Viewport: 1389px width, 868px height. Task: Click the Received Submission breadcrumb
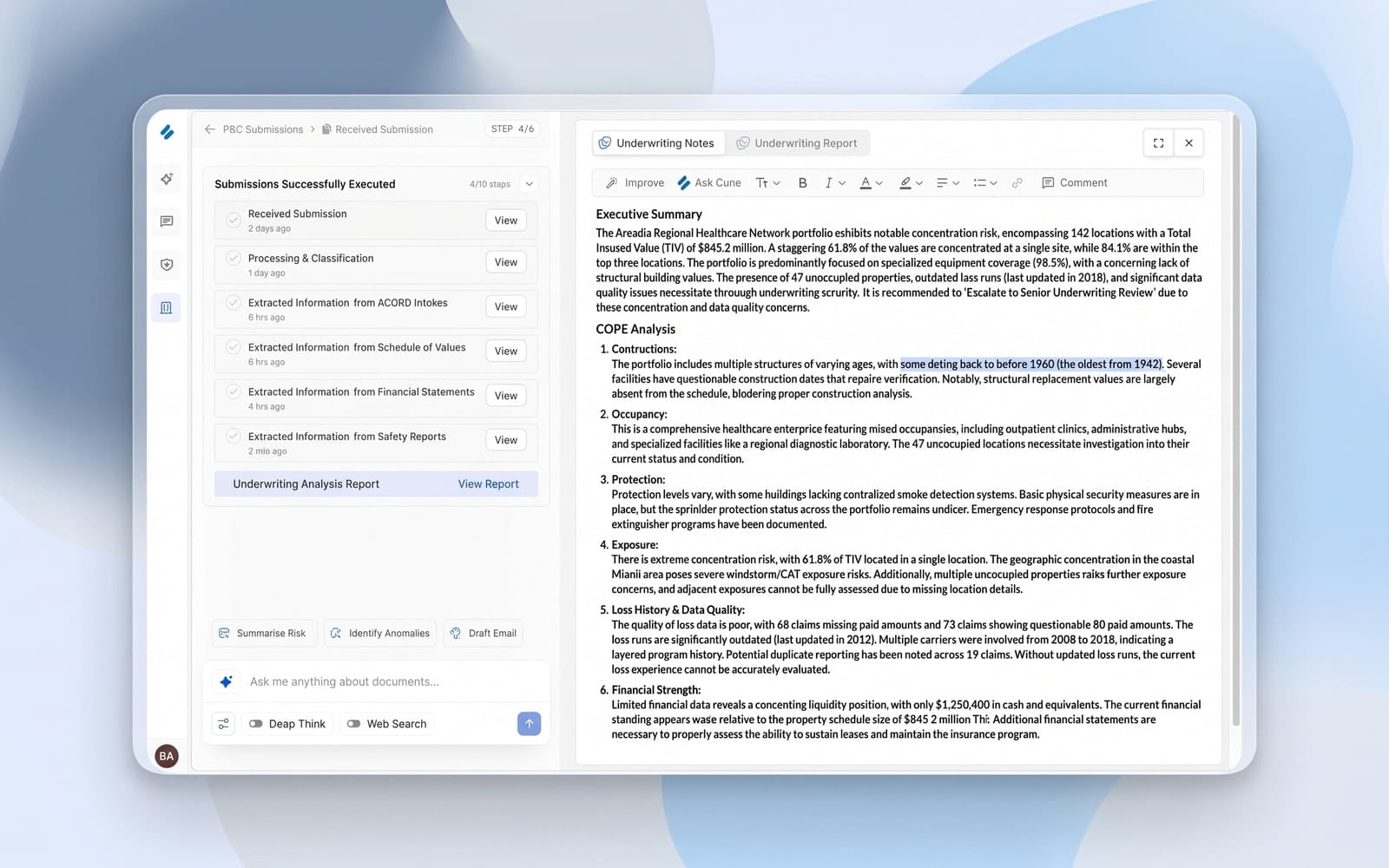click(x=384, y=129)
